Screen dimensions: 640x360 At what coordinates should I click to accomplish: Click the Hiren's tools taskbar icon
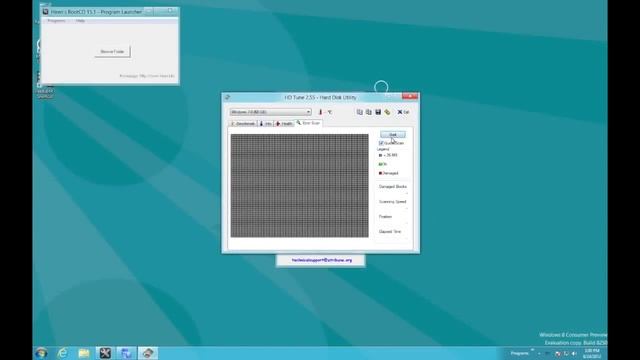click(105, 353)
